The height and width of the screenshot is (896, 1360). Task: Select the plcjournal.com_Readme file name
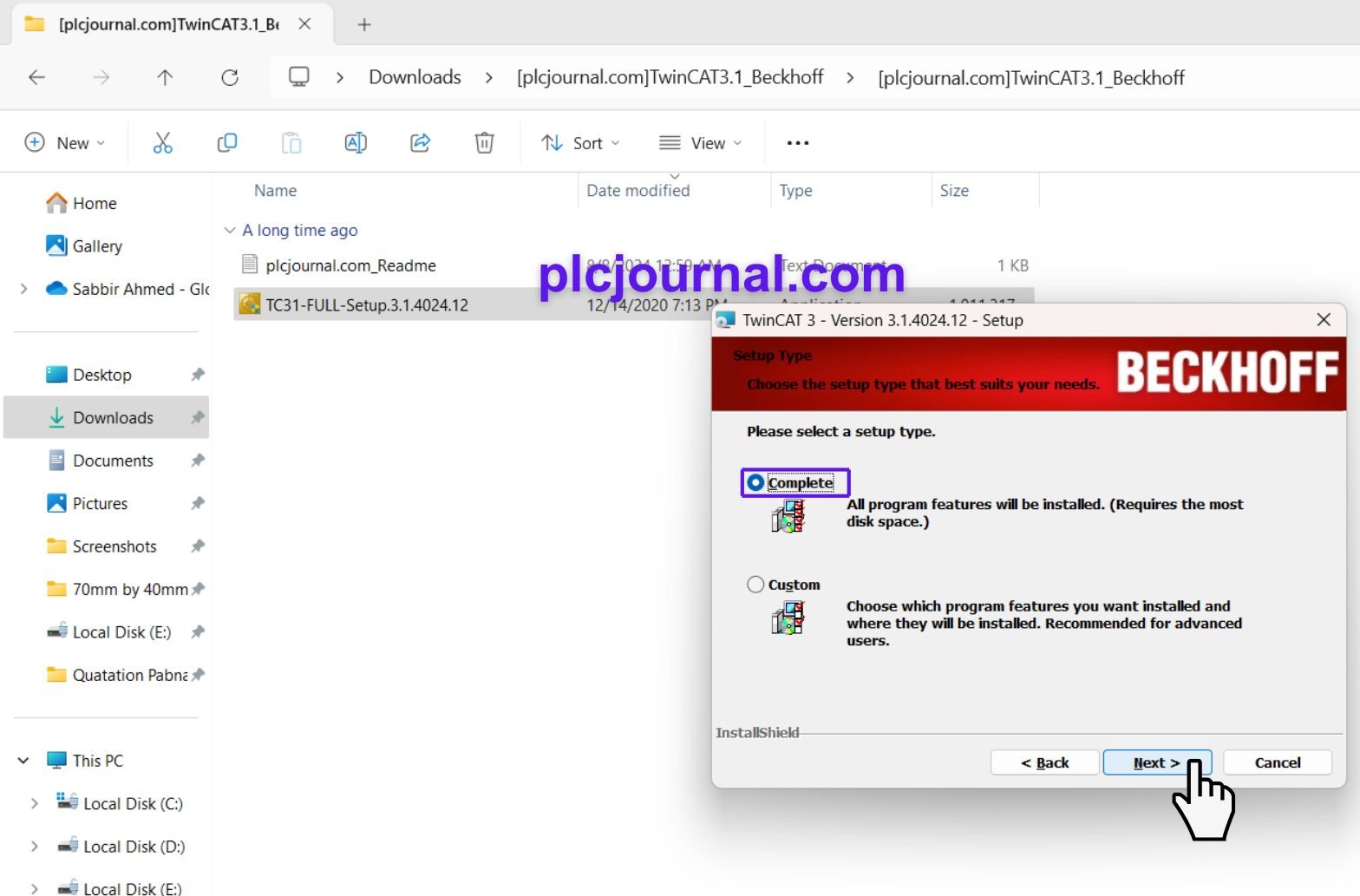click(x=350, y=265)
